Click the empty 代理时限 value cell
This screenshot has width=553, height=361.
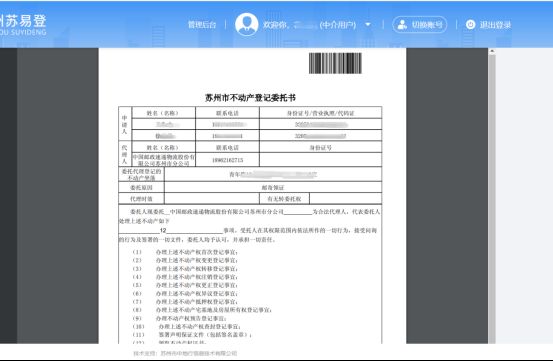click(x=212, y=199)
